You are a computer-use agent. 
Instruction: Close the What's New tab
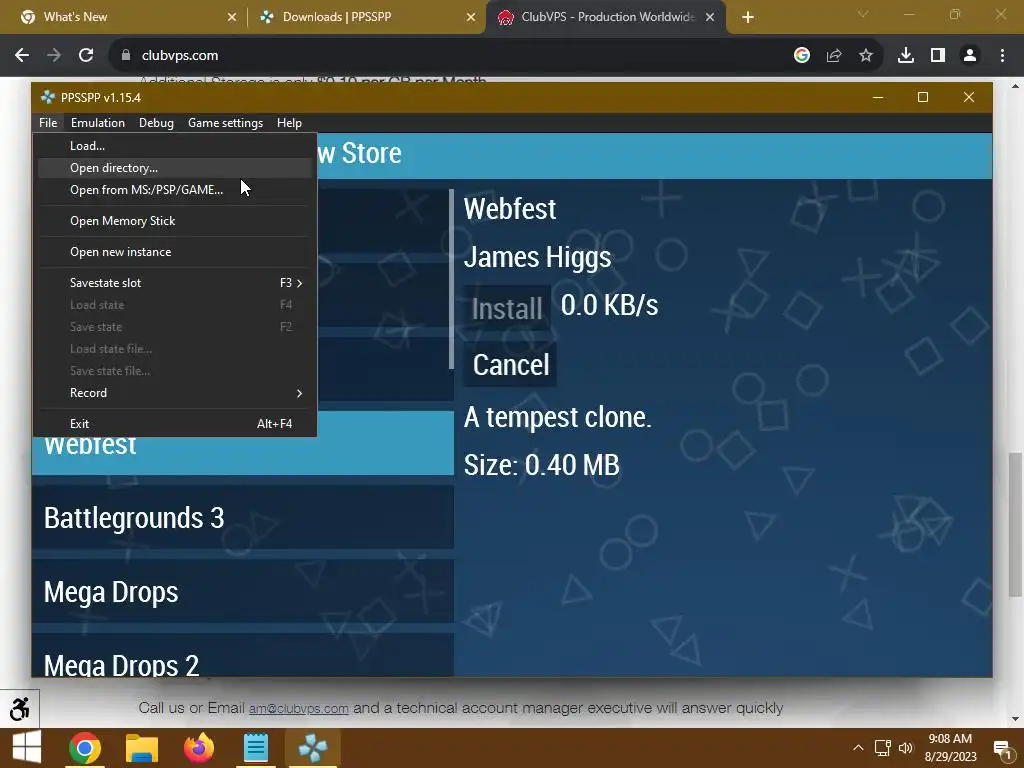(231, 18)
